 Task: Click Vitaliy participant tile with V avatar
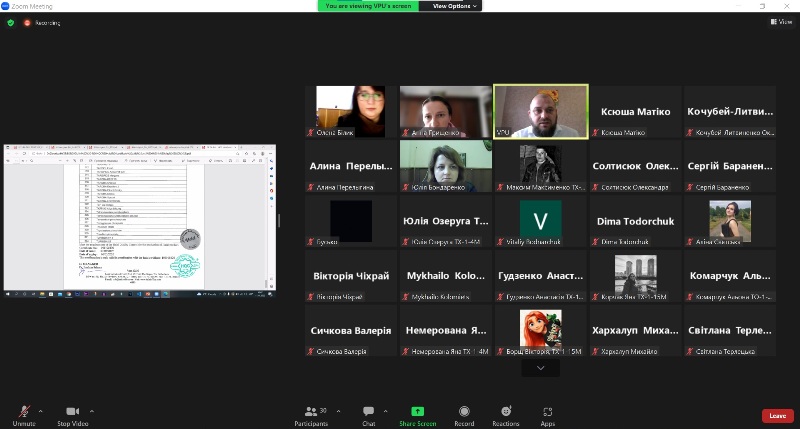coord(541,221)
